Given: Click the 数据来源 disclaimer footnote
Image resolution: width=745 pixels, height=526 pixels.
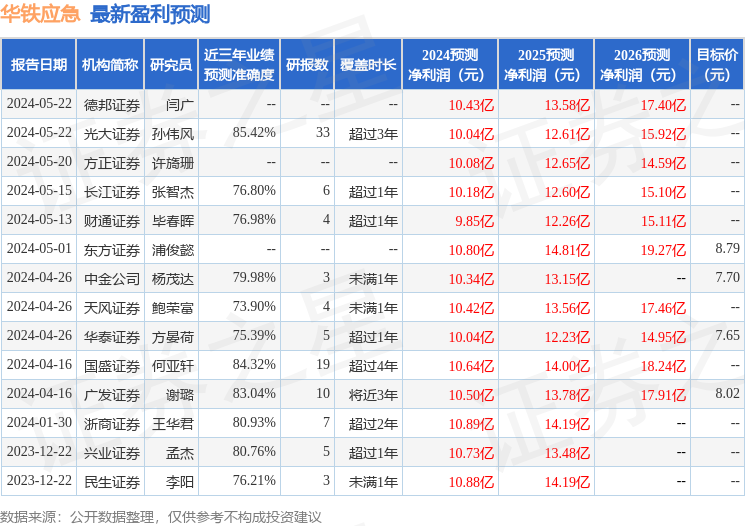Looking at the screenshot, I should point(161,517).
